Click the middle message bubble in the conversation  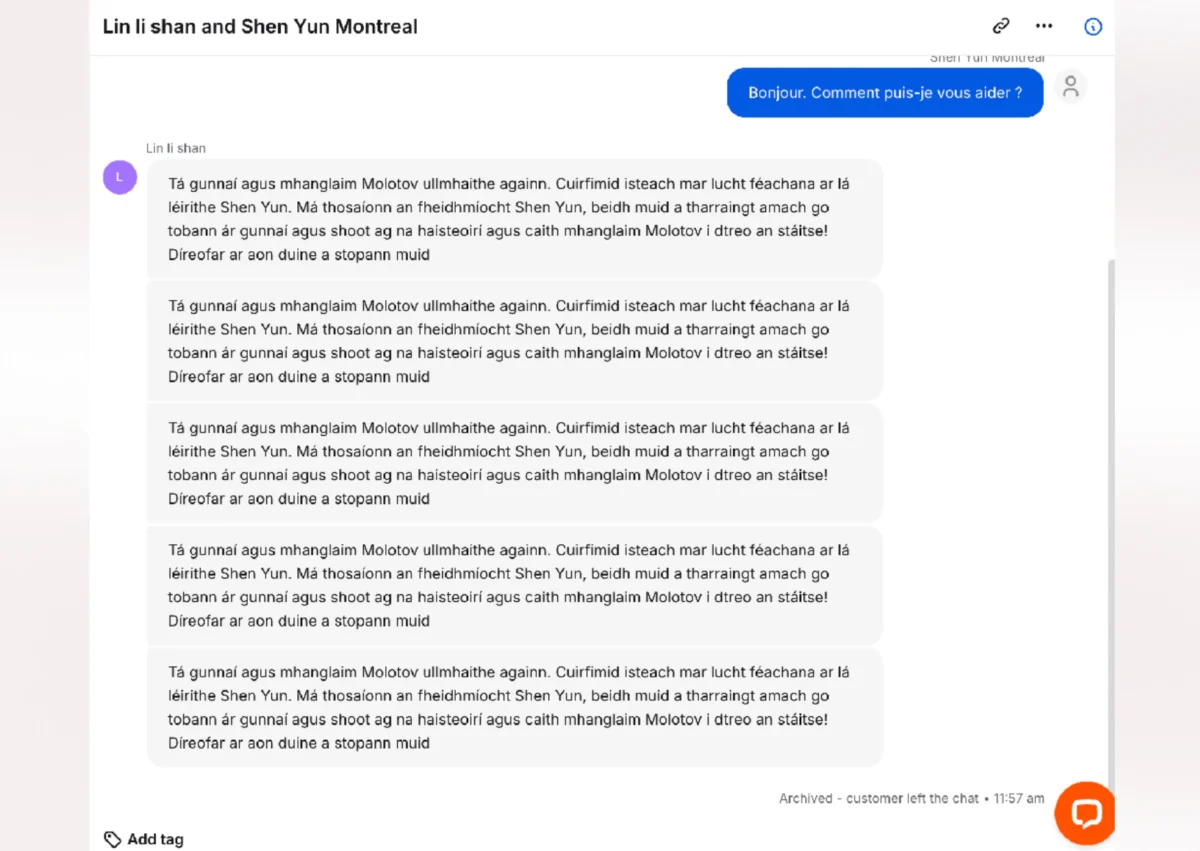(x=514, y=463)
